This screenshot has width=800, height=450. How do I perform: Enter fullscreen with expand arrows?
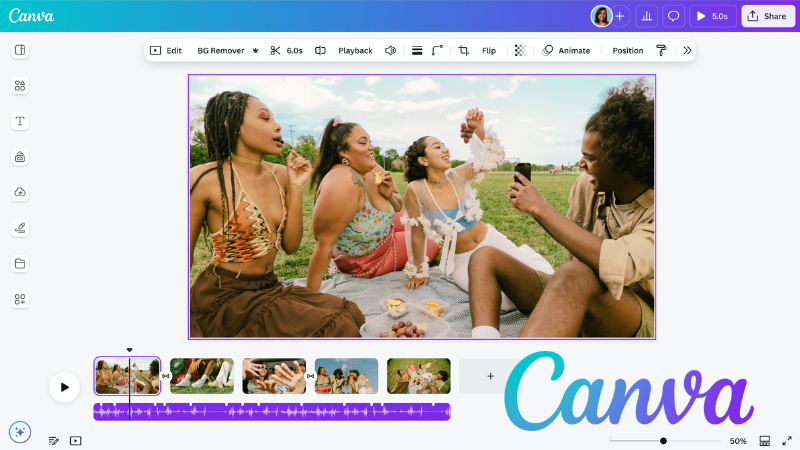787,441
